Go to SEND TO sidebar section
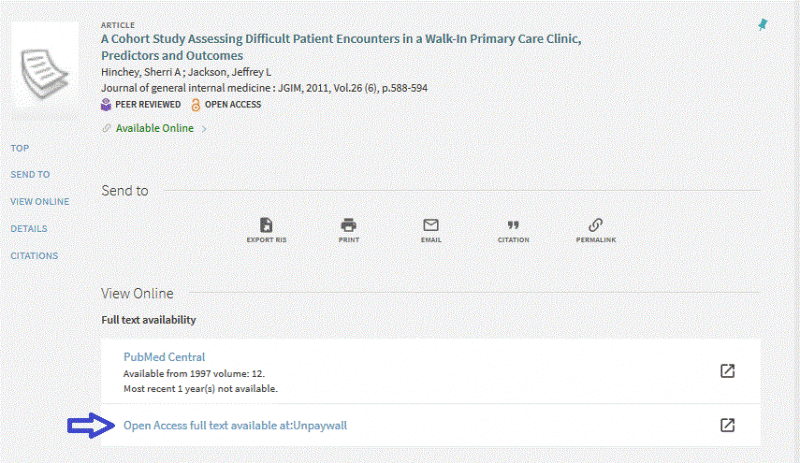This screenshot has height=463, width=800. [30, 175]
